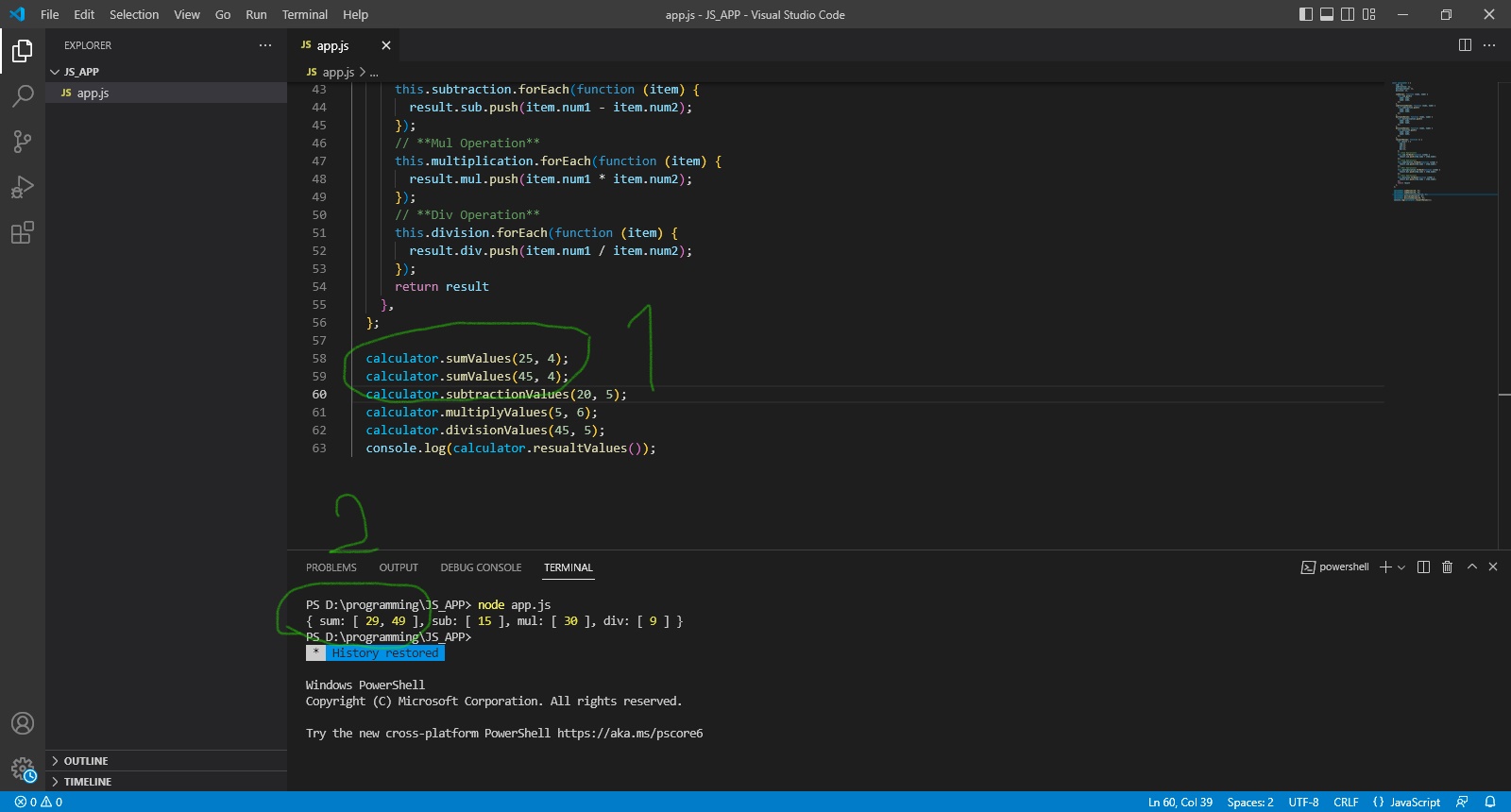Open the Manage gear menu
Viewport: 1511px width, 812px height.
click(23, 769)
